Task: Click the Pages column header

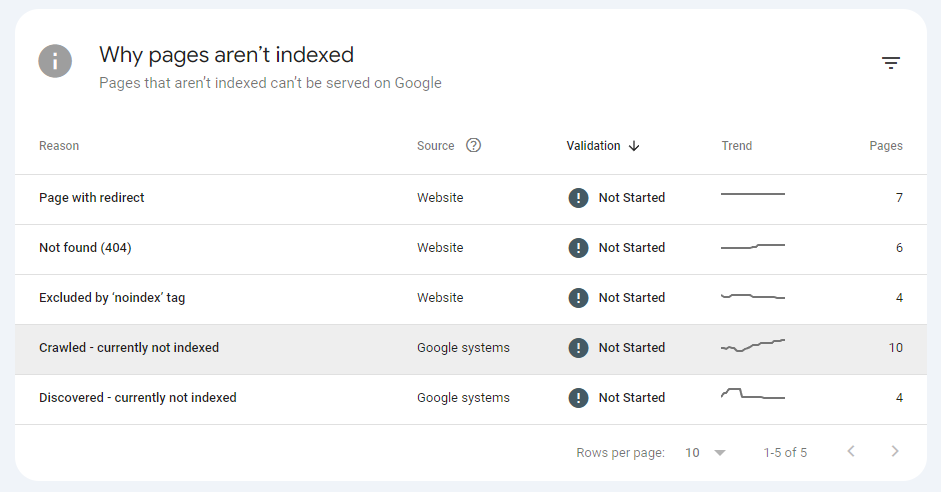Action: click(886, 146)
